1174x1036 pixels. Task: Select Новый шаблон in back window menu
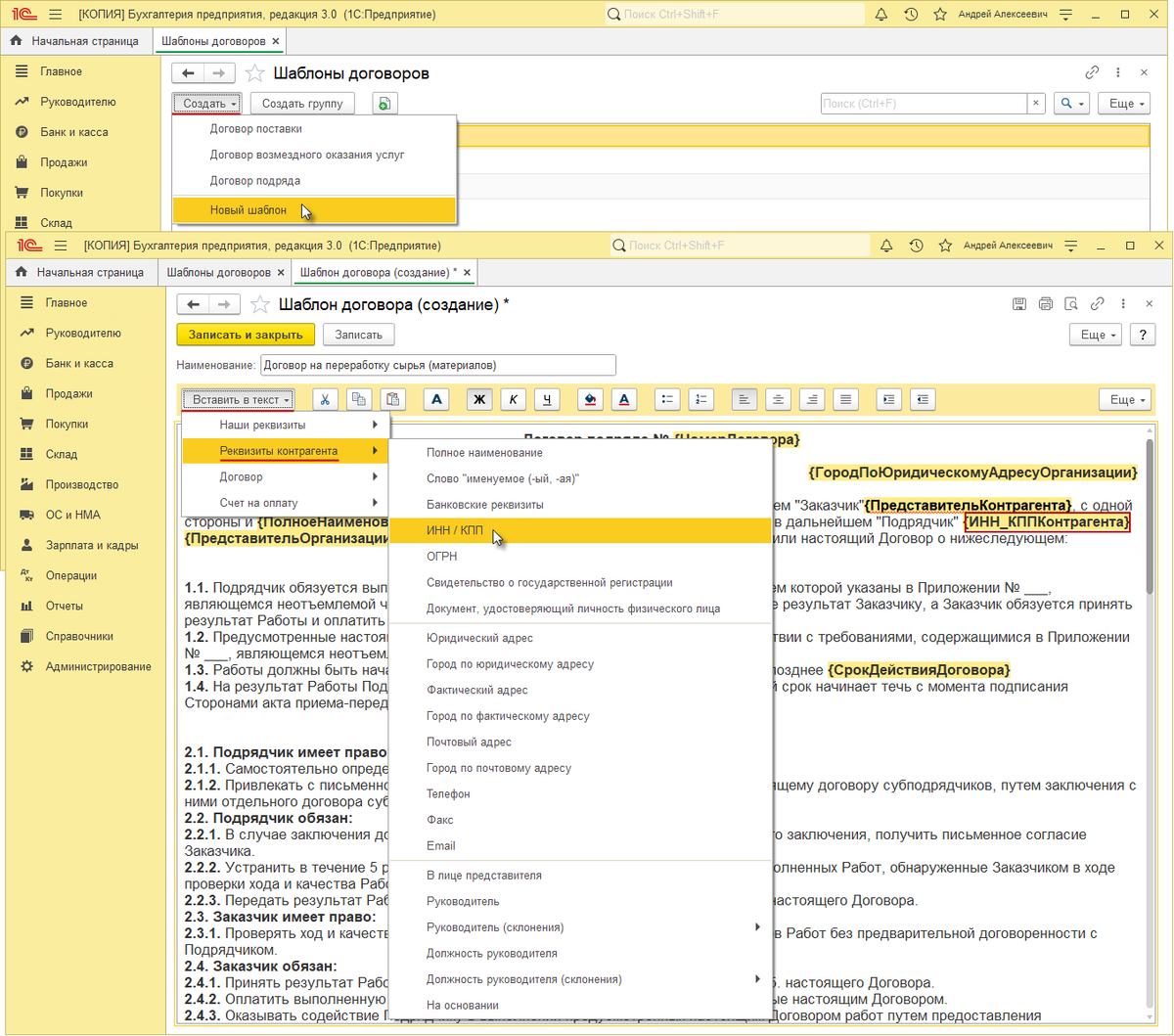tap(314, 210)
